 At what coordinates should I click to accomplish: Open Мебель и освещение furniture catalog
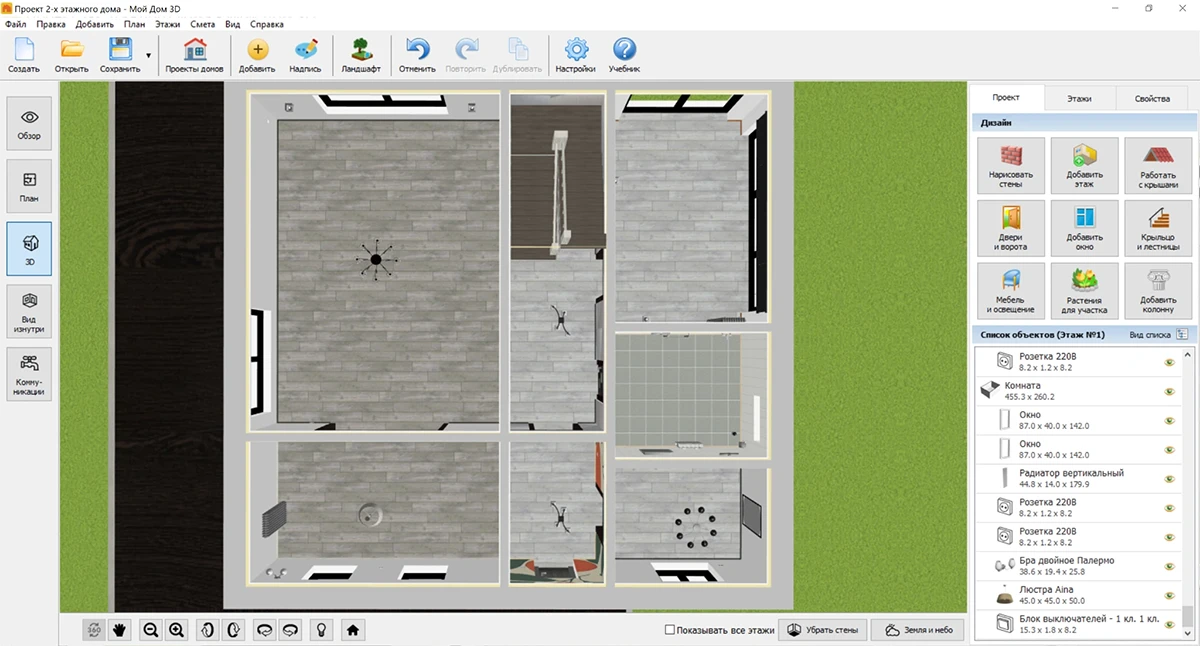(x=1011, y=290)
